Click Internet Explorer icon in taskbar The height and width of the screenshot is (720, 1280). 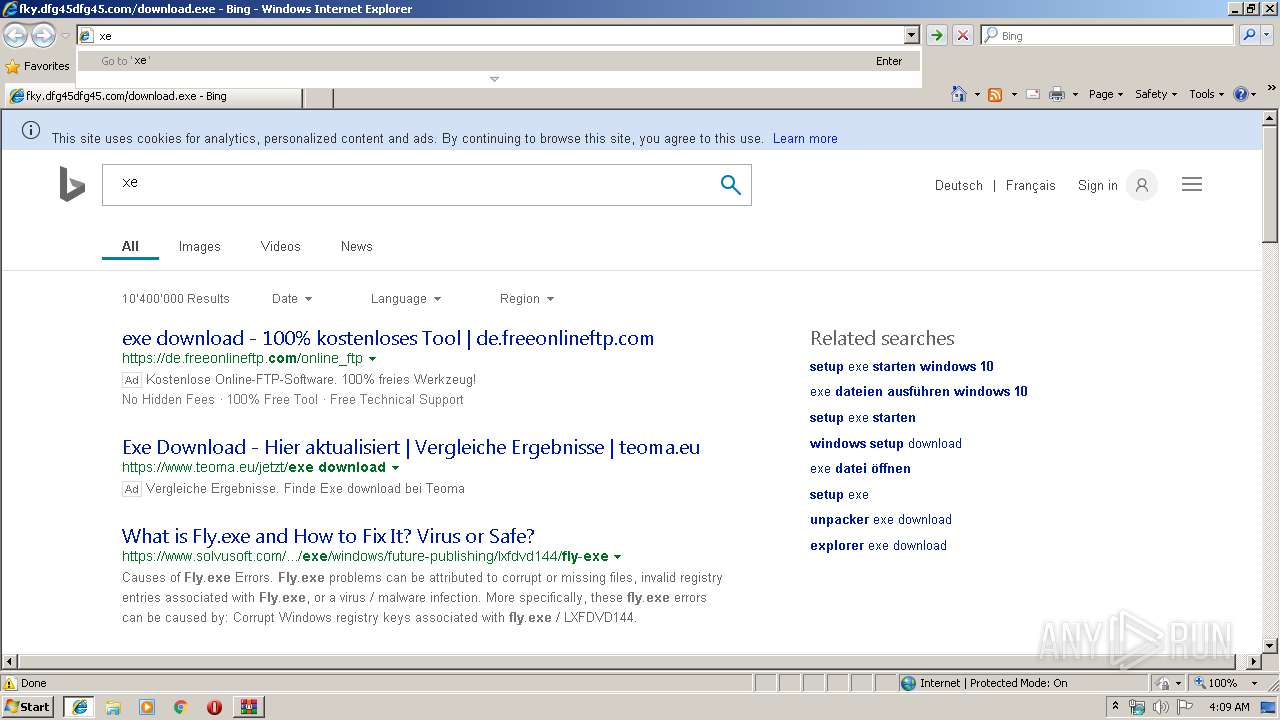pyautogui.click(x=79, y=707)
